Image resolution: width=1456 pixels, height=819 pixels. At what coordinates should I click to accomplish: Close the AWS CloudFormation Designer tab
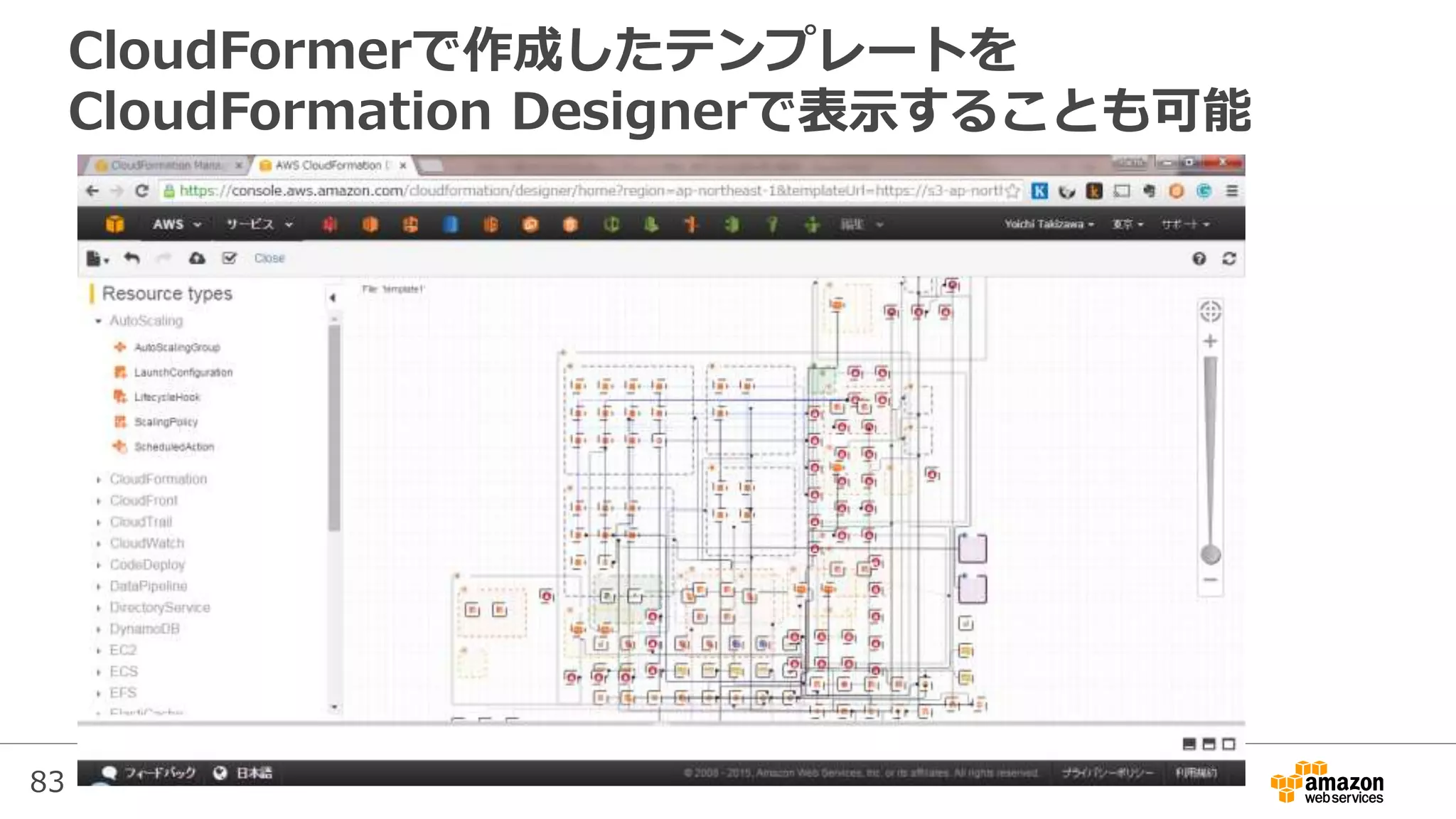click(x=403, y=165)
